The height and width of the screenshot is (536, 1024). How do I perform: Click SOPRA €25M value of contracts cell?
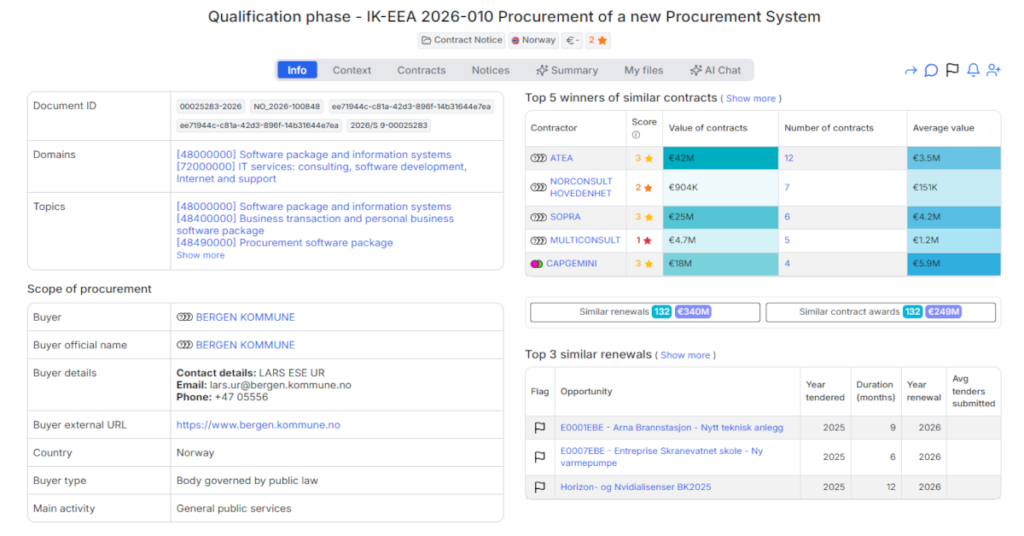pyautogui.click(x=720, y=217)
